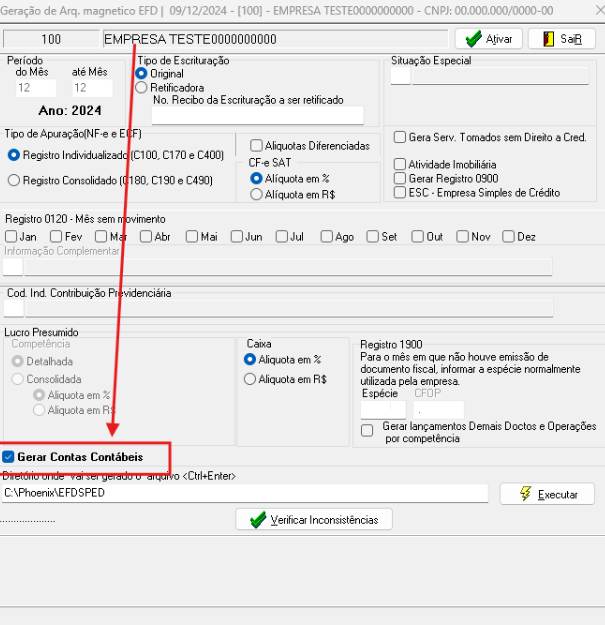Select Lucro Presumido Detalhada radio
Image resolution: width=605 pixels, height=625 pixels.
click(x=18, y=361)
